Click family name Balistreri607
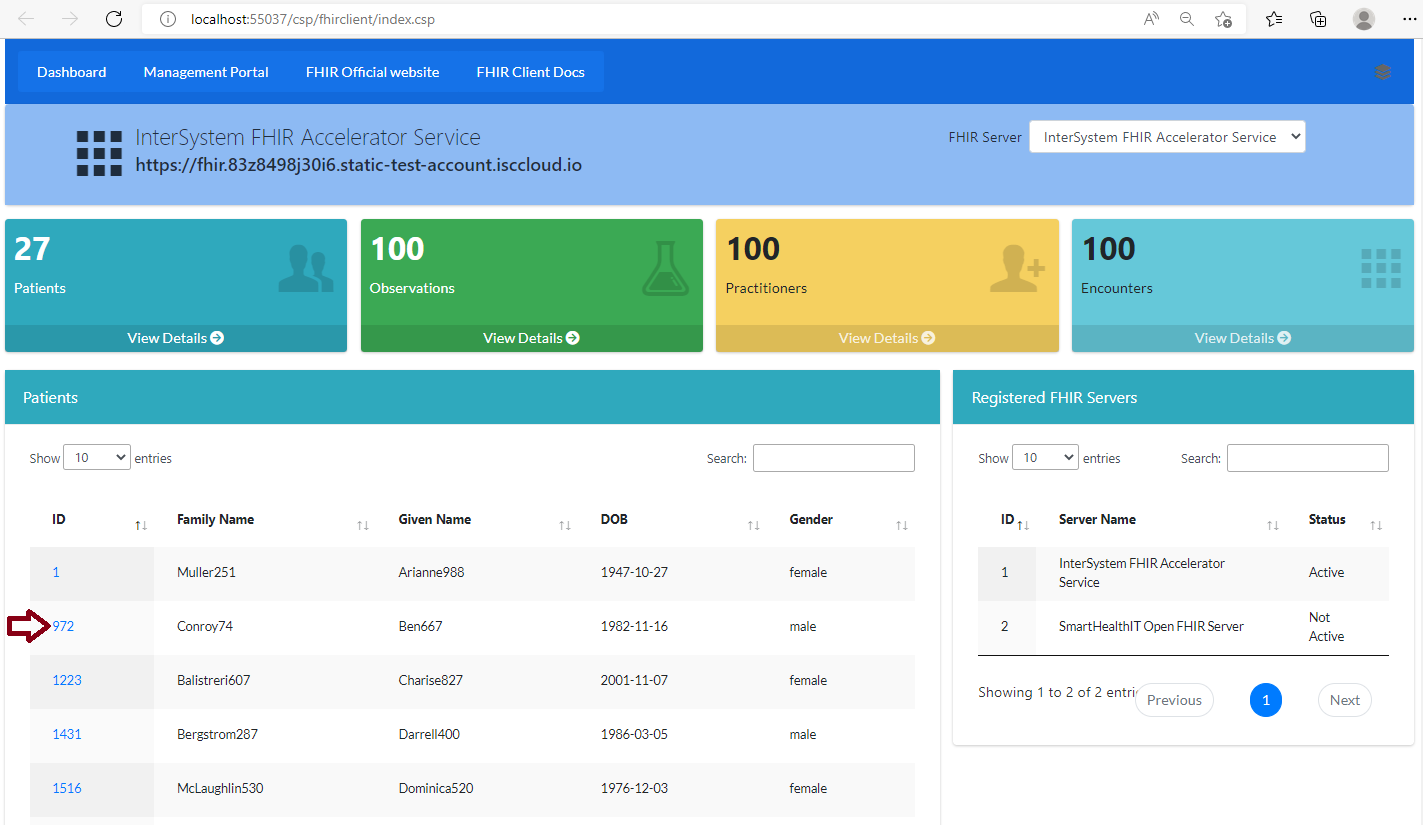 click(214, 680)
